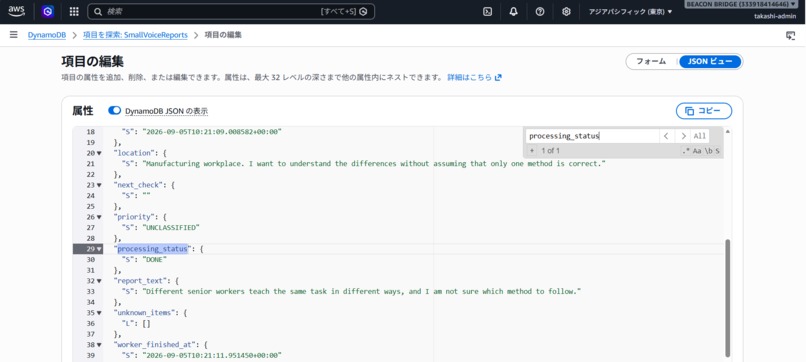Copy the JSON with コピー button

[x=704, y=111]
